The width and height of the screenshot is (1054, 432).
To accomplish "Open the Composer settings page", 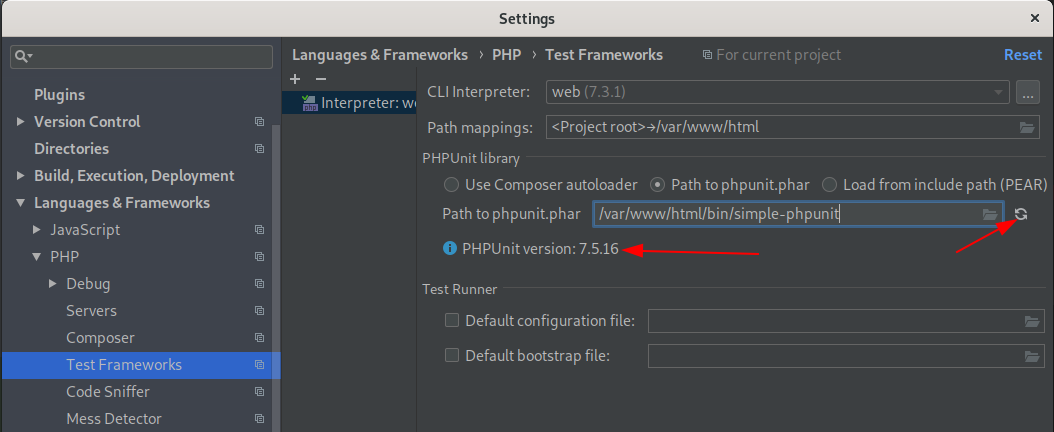I will tap(100, 338).
